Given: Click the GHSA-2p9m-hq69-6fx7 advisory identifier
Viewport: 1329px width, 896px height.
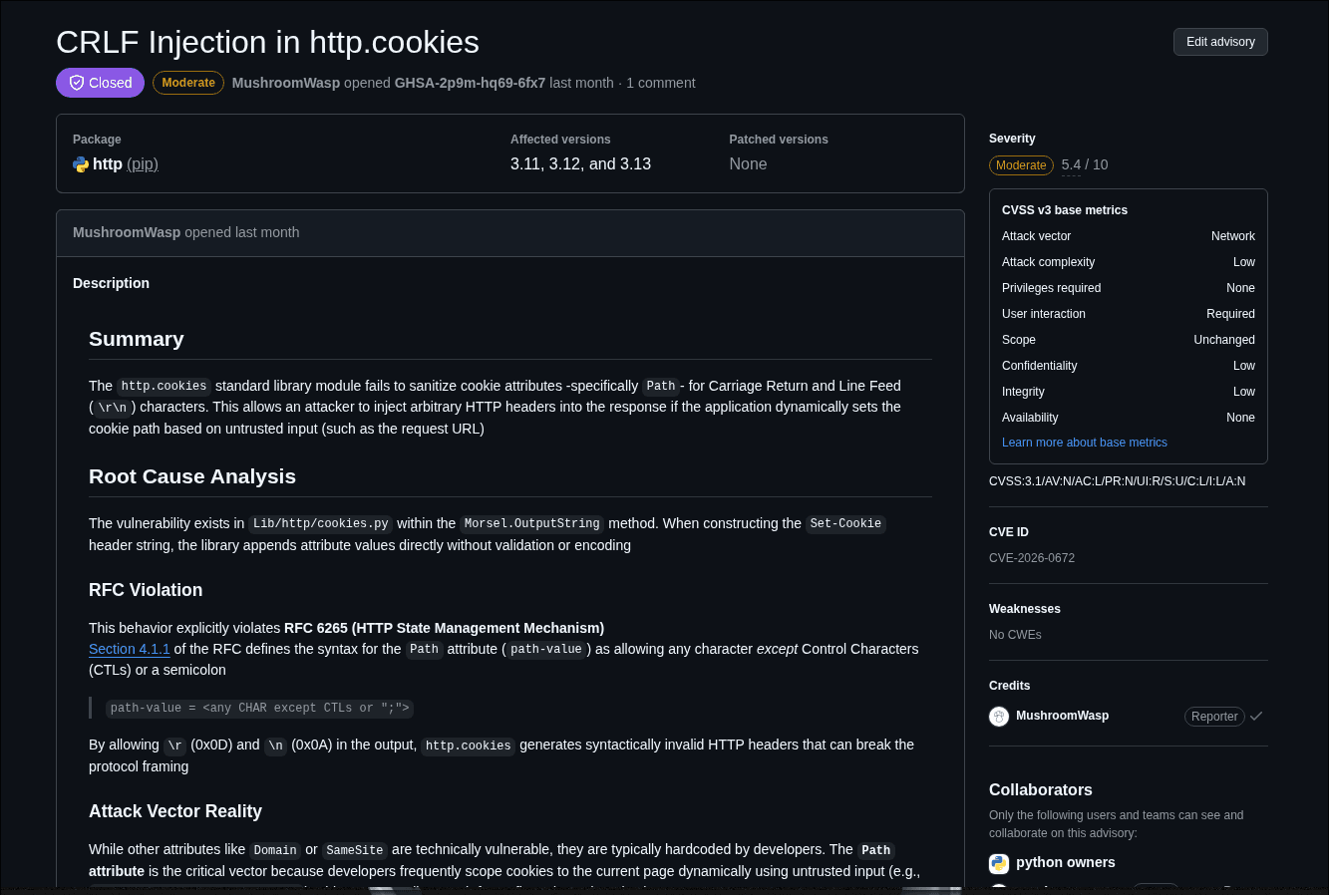Looking at the screenshot, I should [470, 83].
